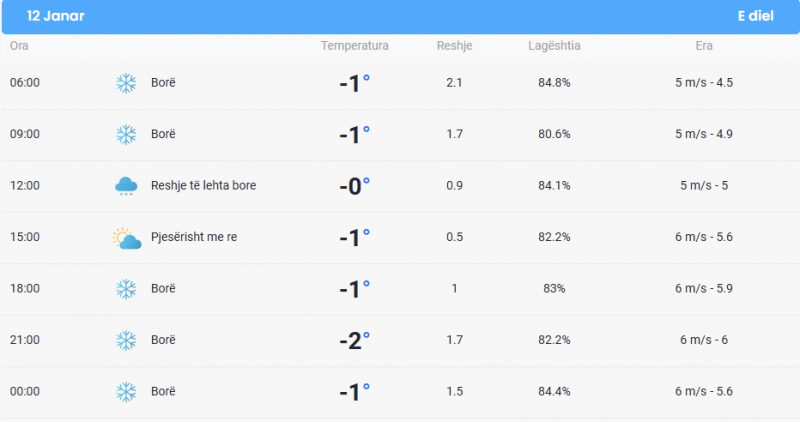
Task: Click the Reshje column header
Action: pos(455,46)
